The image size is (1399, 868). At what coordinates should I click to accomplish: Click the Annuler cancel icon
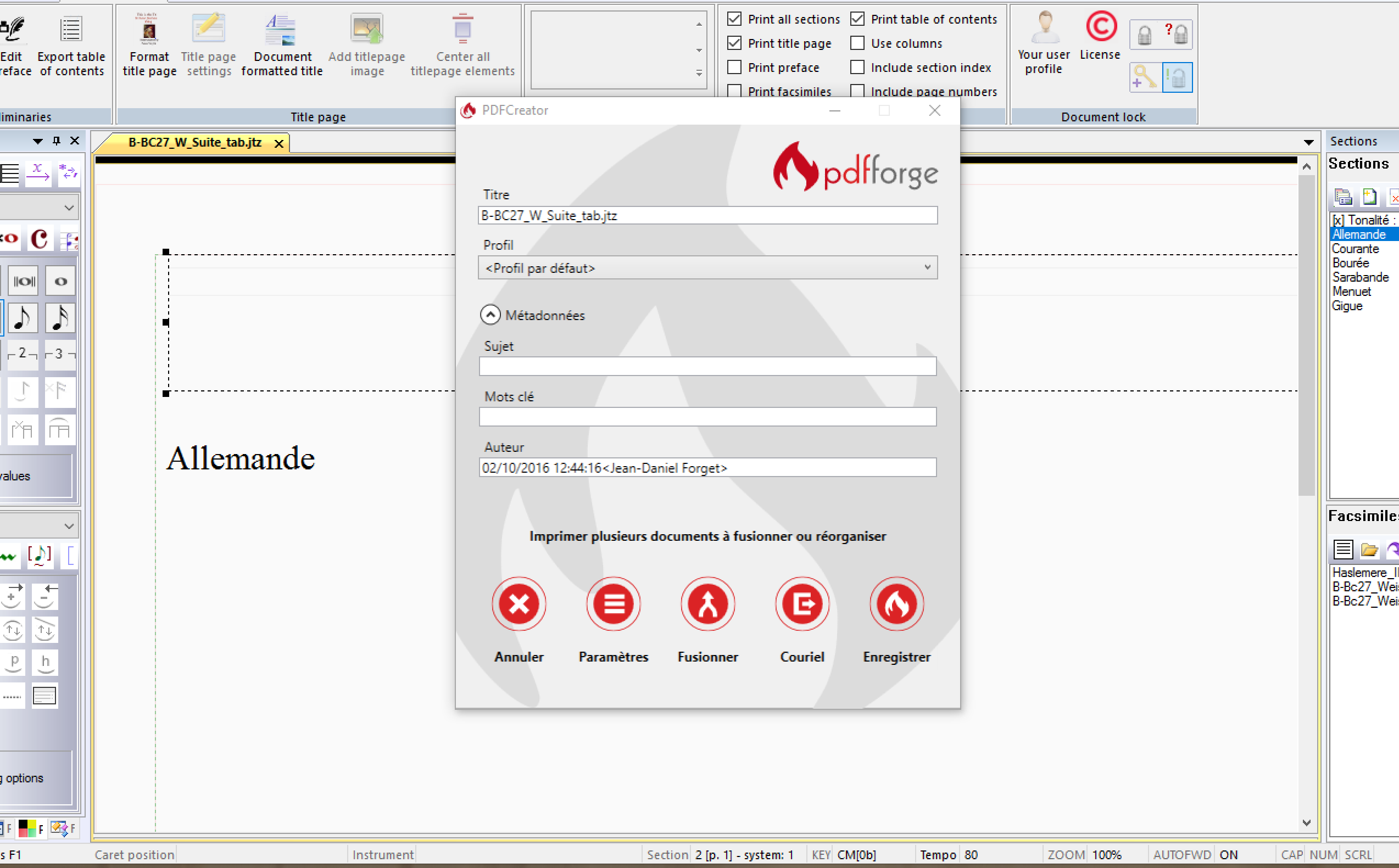point(519,603)
